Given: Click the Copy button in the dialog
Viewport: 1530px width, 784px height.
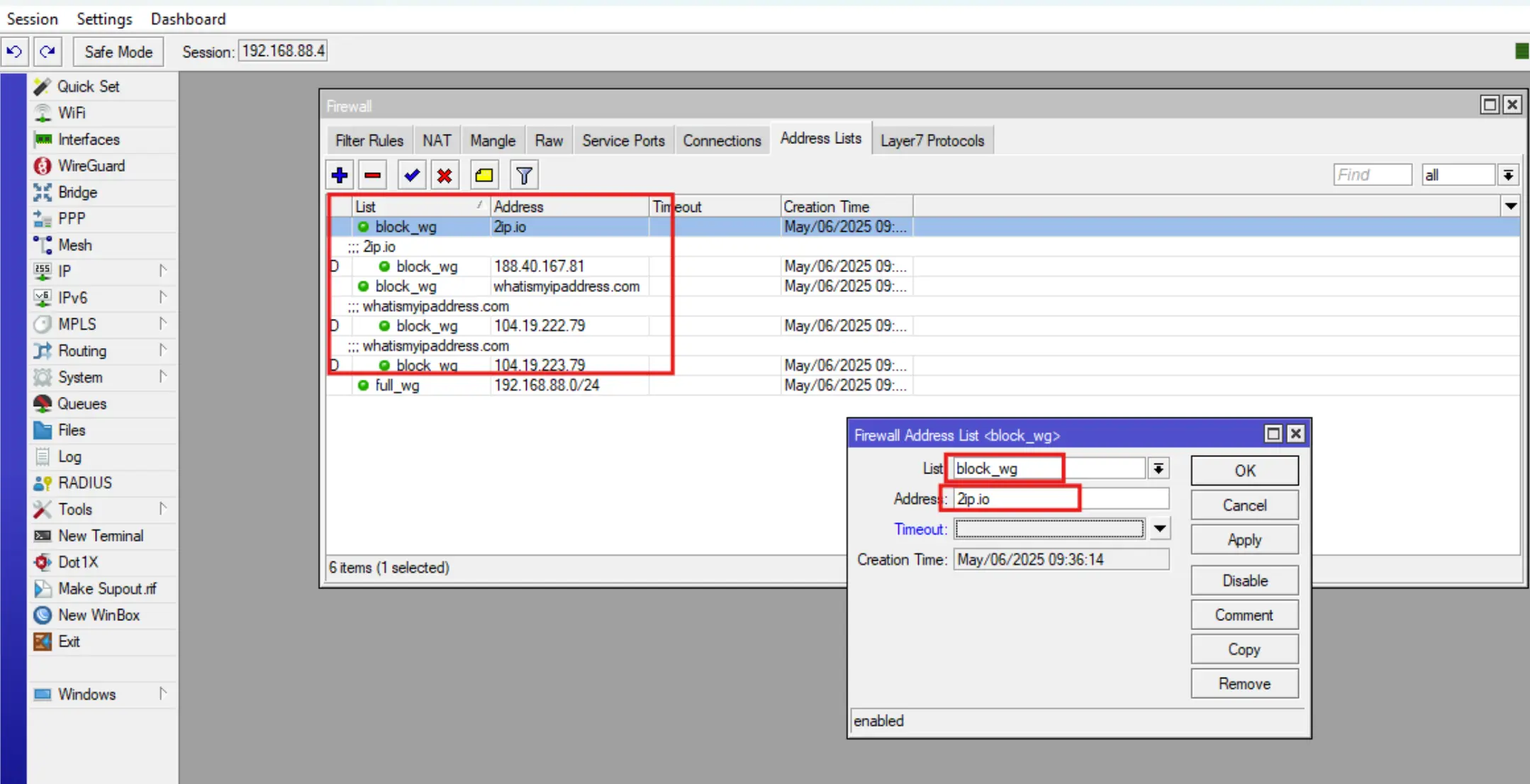Looking at the screenshot, I should (1244, 649).
